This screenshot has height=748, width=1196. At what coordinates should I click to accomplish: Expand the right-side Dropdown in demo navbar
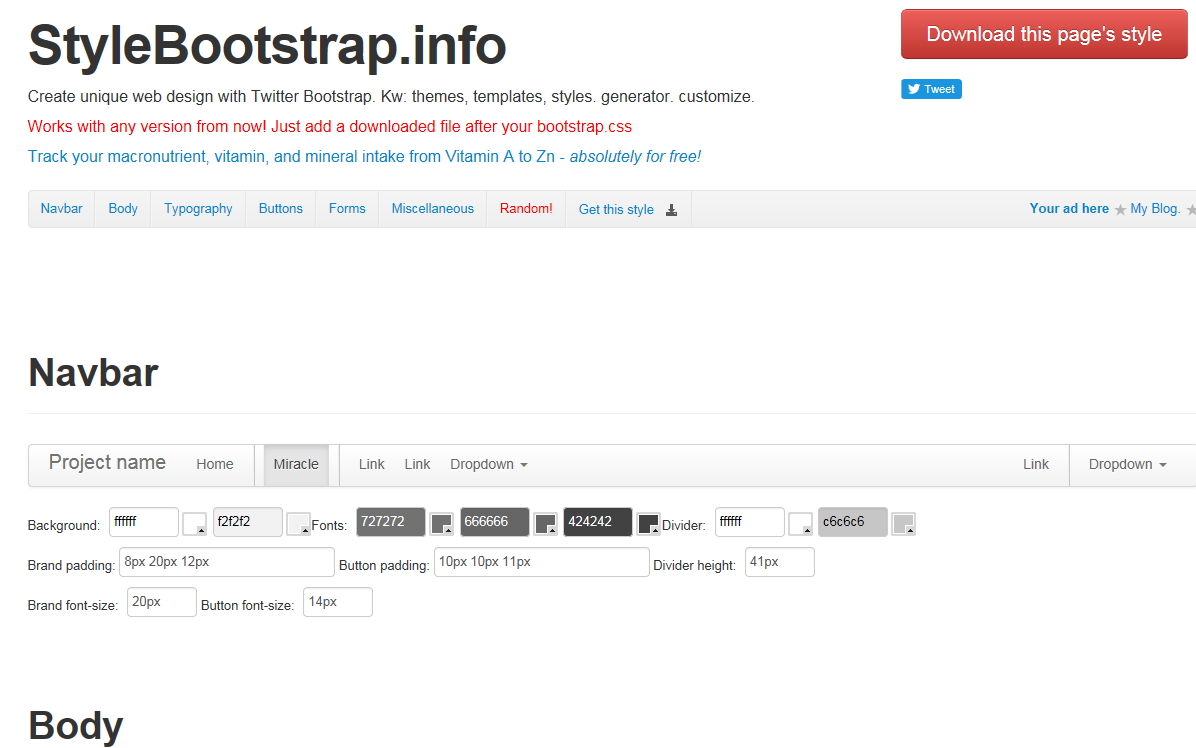coord(1127,464)
